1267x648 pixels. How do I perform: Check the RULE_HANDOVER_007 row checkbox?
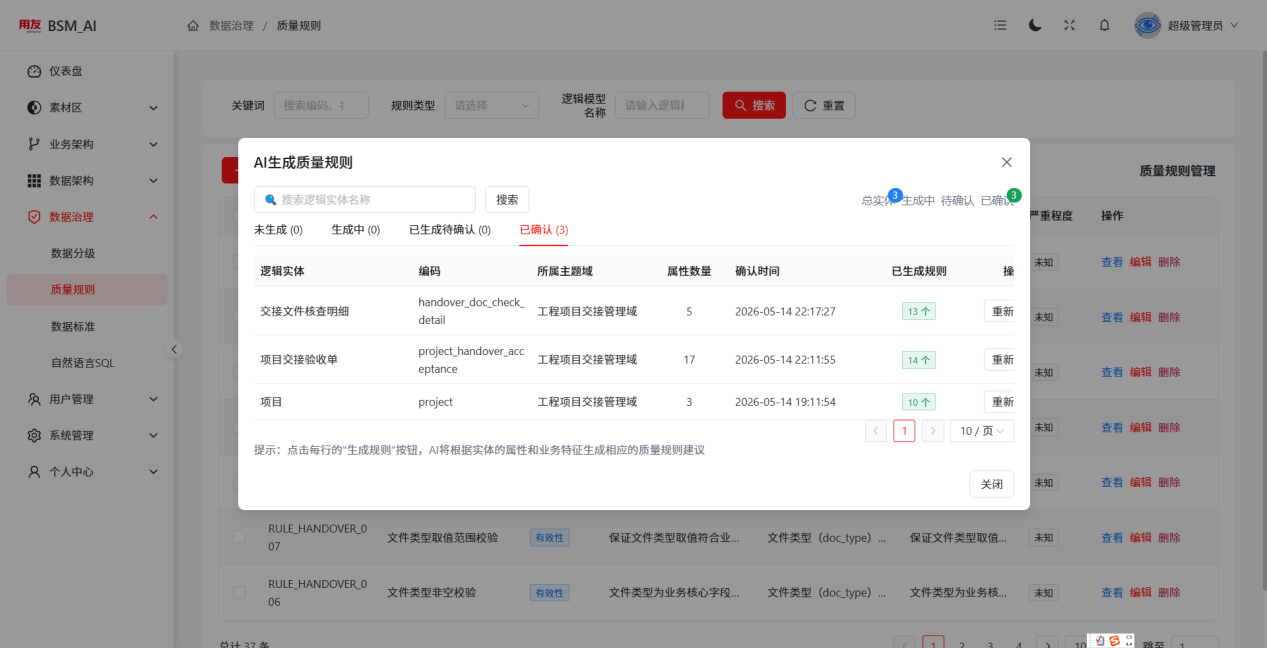coord(239,537)
